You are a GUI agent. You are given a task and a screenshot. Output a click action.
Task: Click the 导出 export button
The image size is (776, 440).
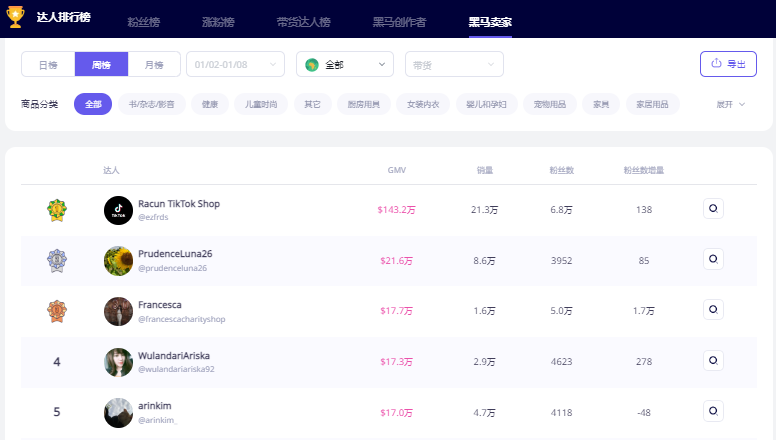(728, 64)
